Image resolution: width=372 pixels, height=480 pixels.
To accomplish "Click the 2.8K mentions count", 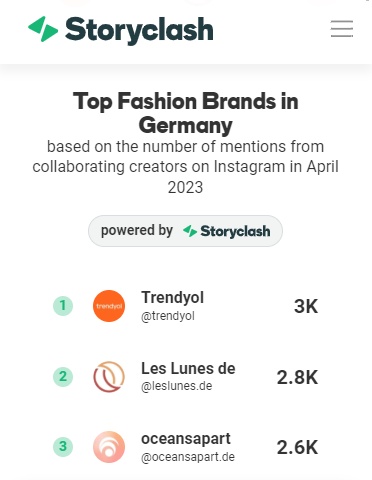I will click(x=297, y=377).
